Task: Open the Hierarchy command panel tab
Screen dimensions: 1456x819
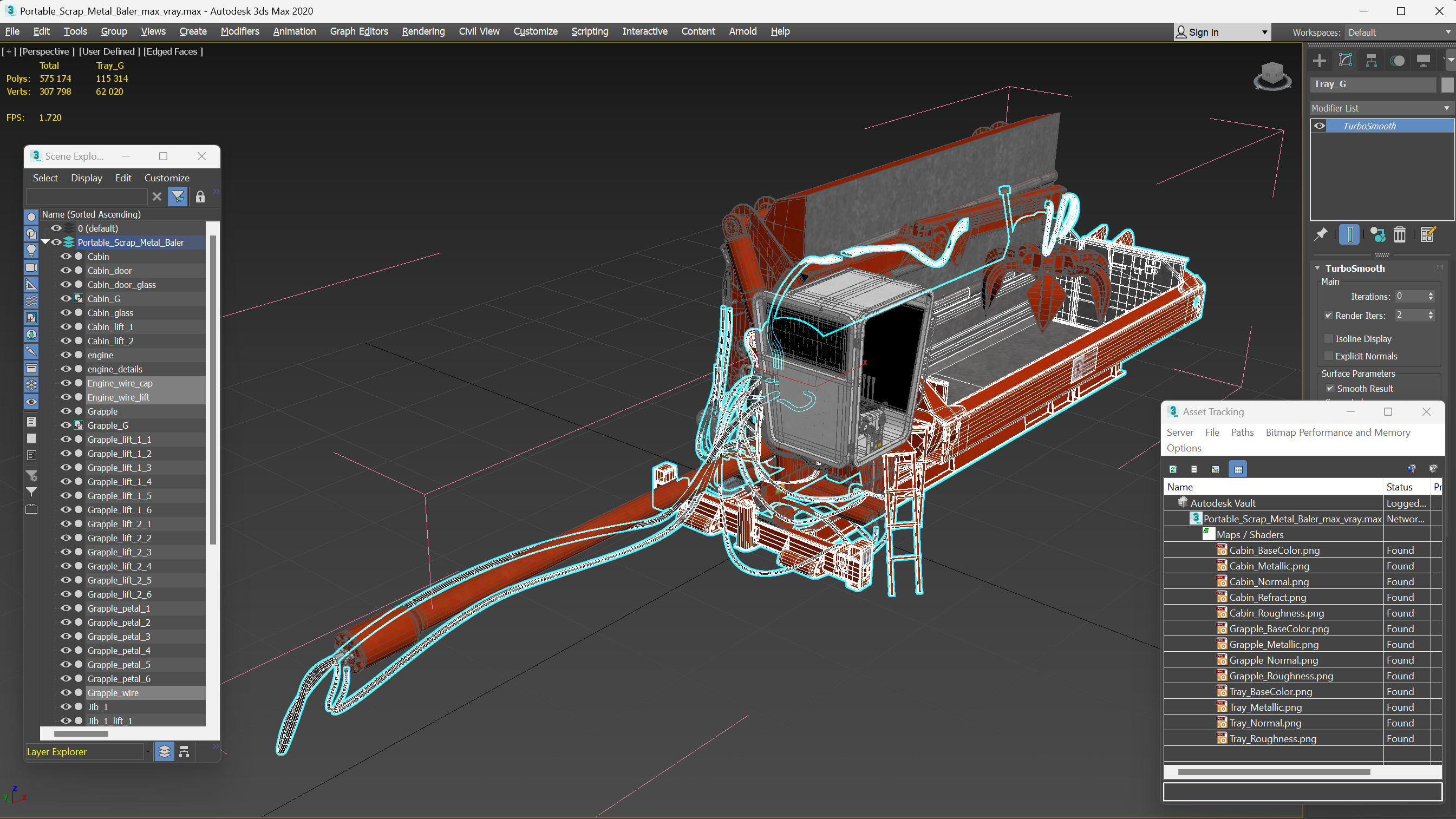Action: click(x=1371, y=61)
